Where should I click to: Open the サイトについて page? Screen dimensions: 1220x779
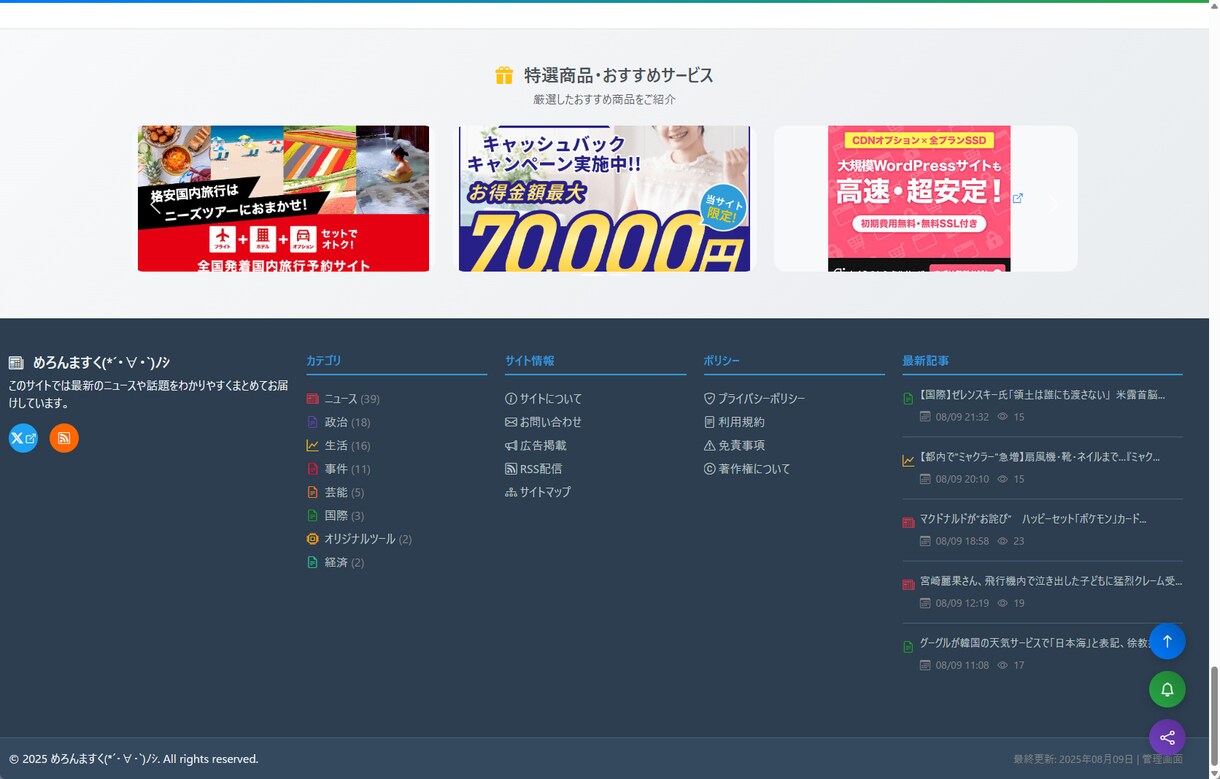click(543, 399)
